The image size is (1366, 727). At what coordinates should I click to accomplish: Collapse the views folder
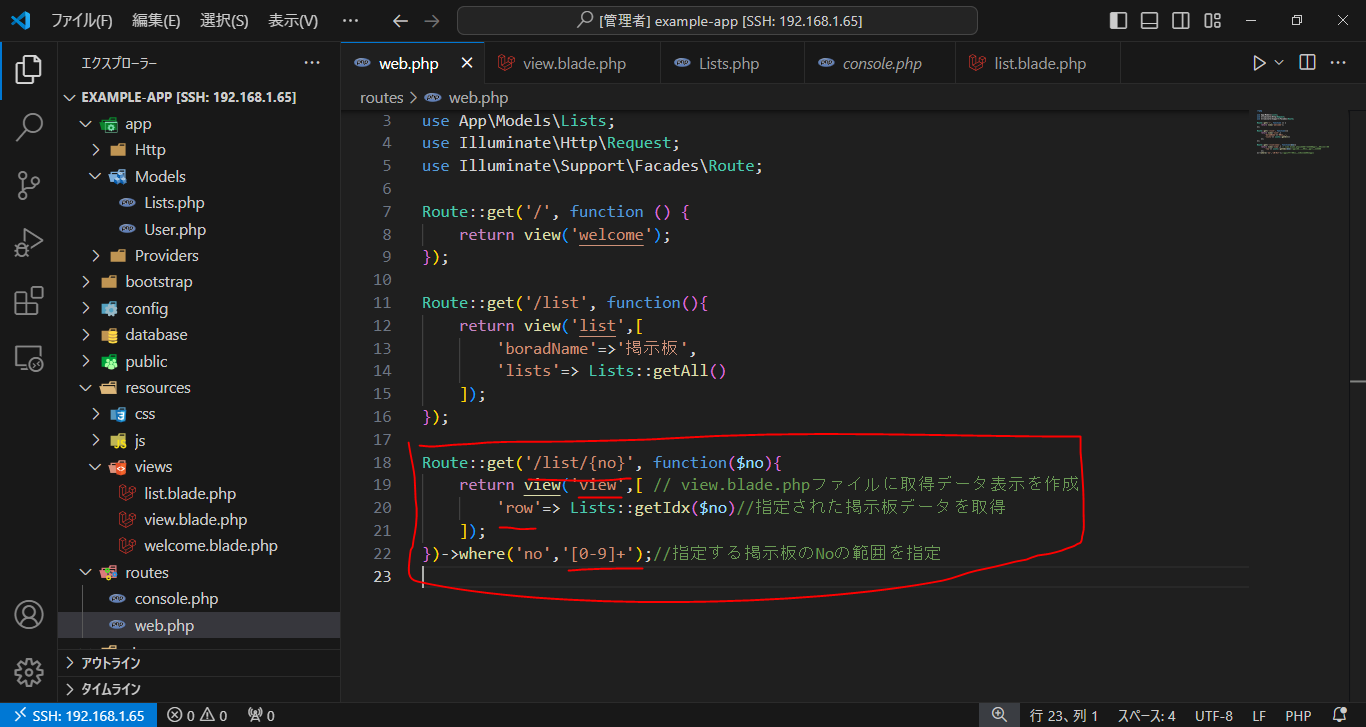click(199, 466)
